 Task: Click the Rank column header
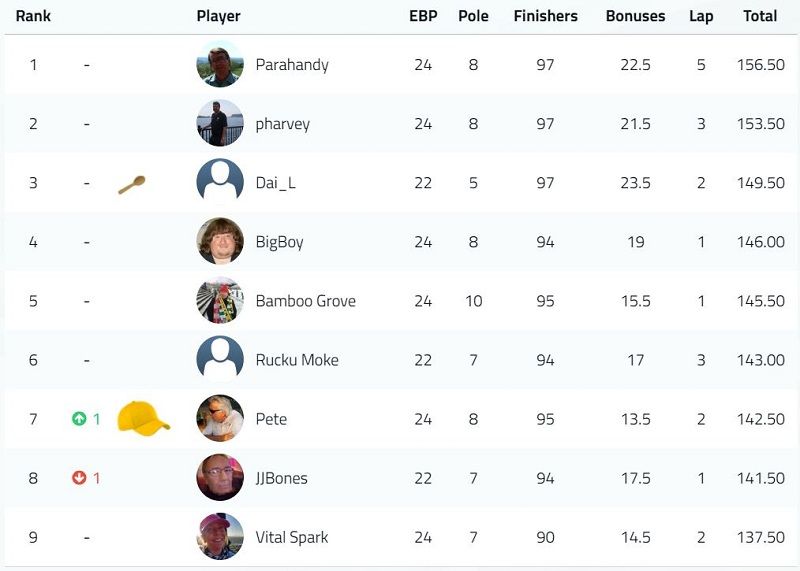33,16
